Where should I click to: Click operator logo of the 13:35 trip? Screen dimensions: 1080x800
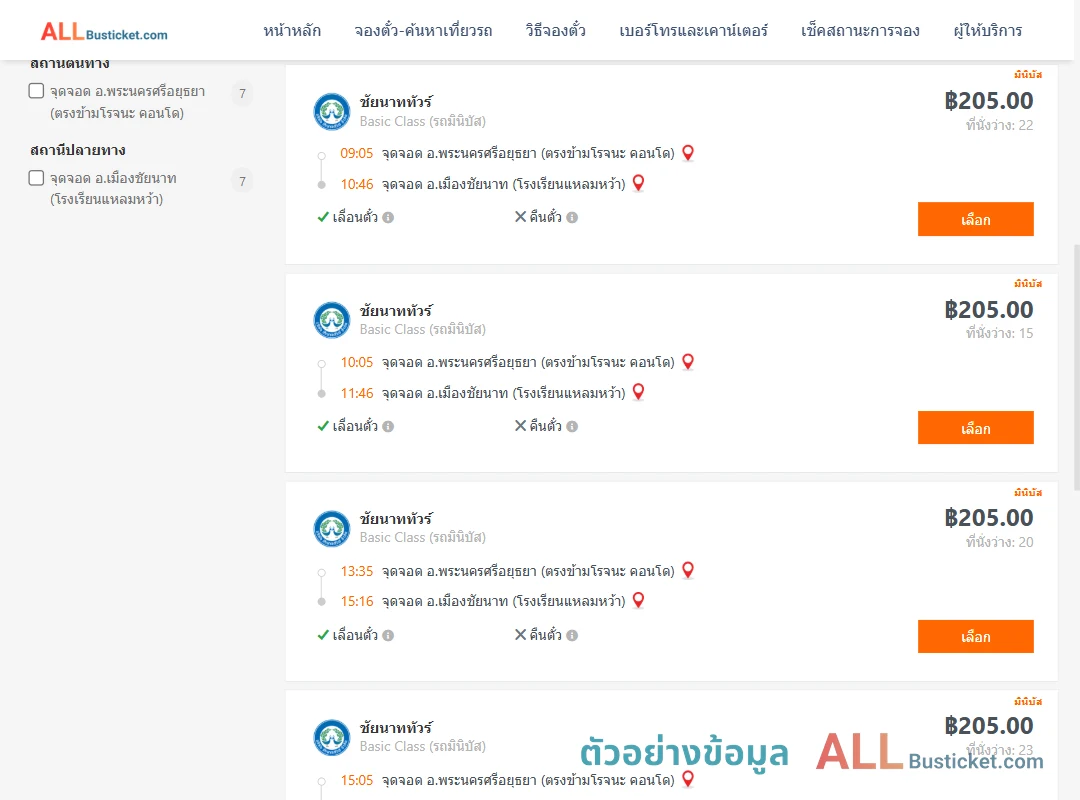pyautogui.click(x=332, y=529)
